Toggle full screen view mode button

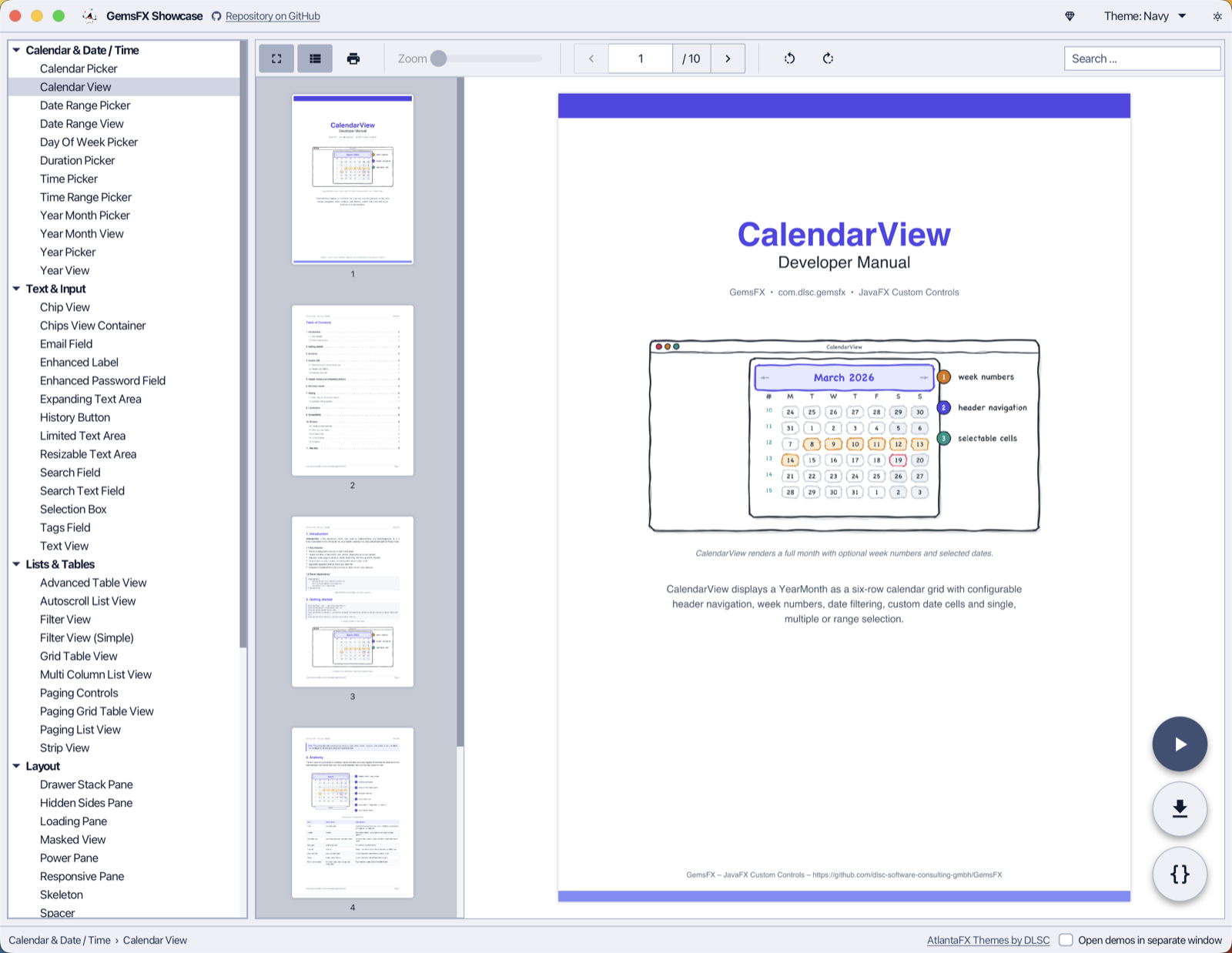[x=276, y=59]
